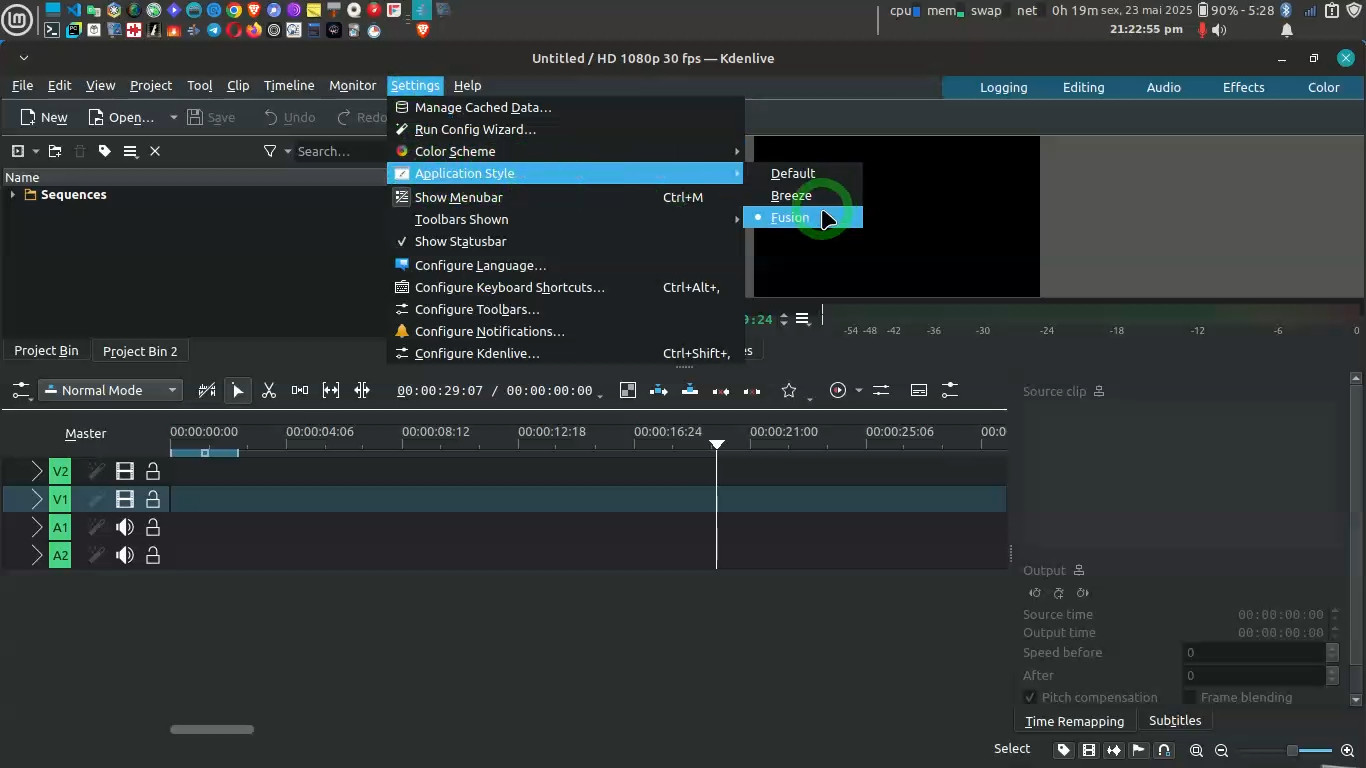Open the dropdown arrow next to Open
The image size is (1366, 768).
point(173,117)
